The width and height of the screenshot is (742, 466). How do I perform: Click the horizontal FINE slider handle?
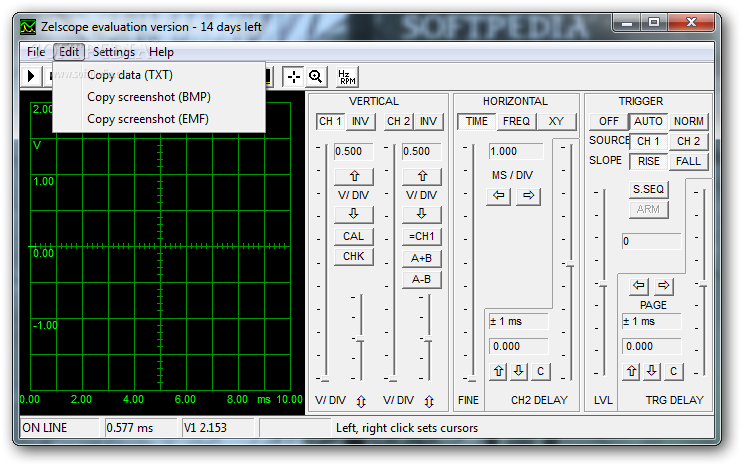[472, 378]
